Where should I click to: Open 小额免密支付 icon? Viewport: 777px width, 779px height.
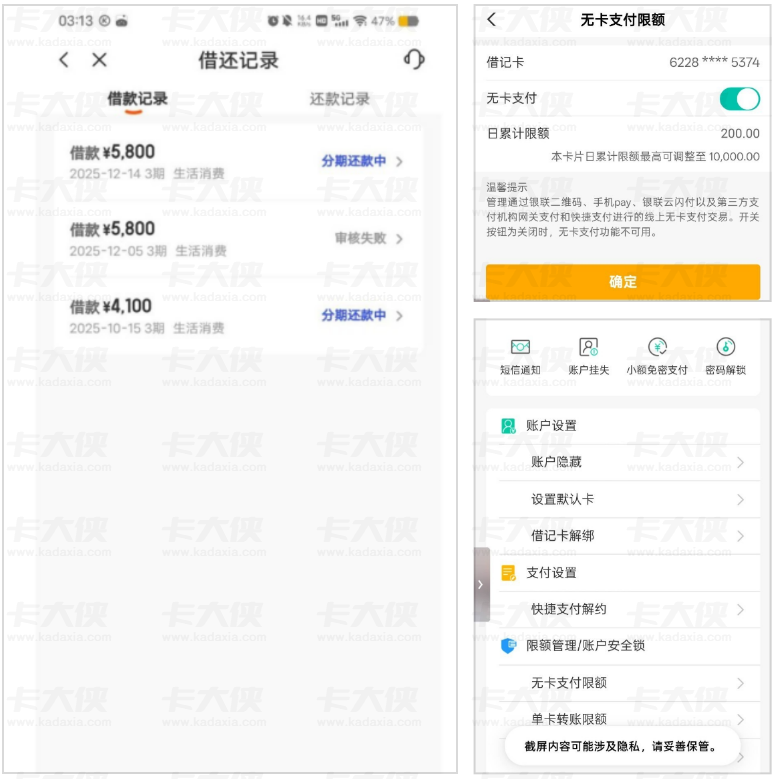click(657, 347)
